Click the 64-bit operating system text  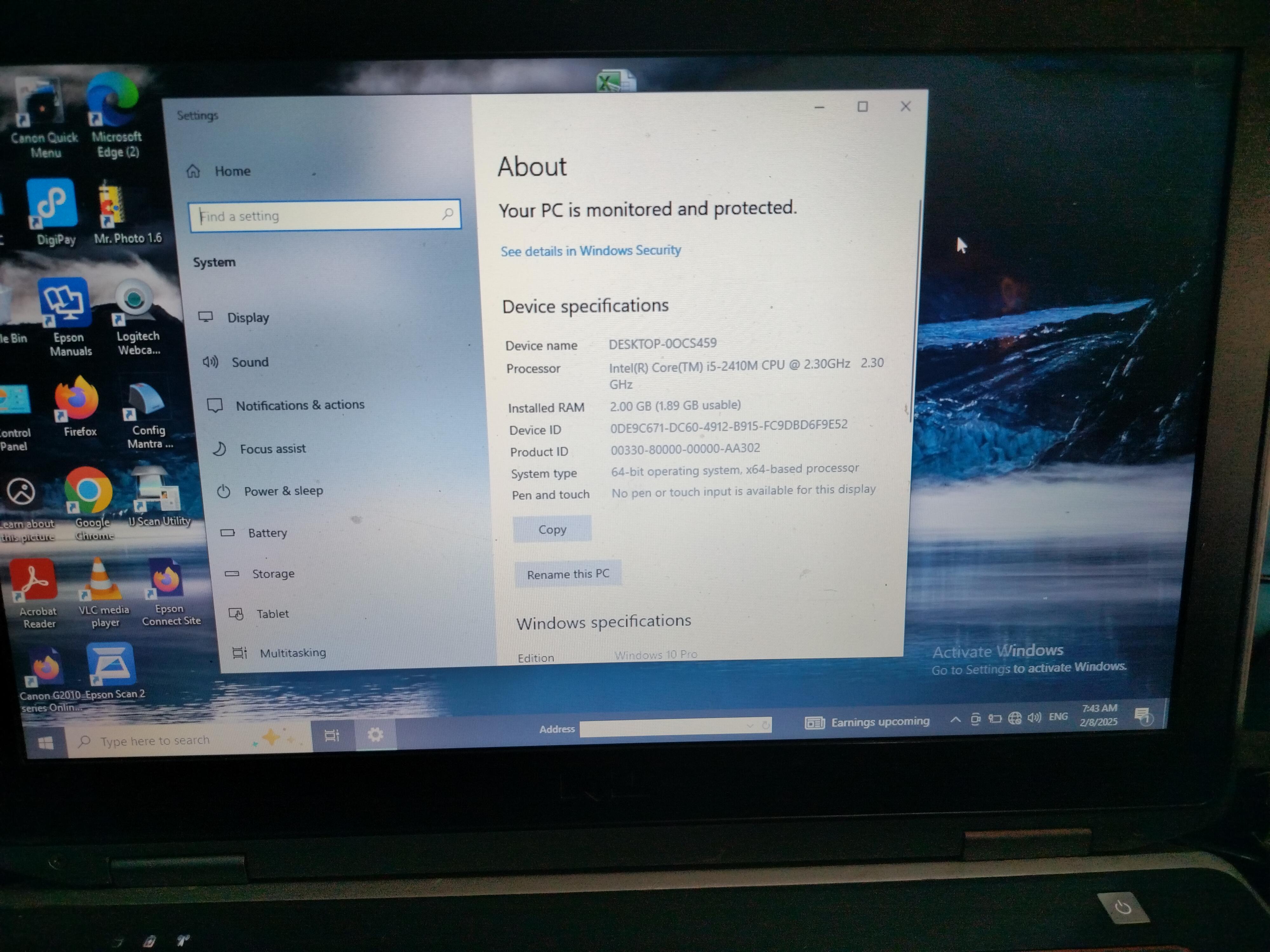point(735,469)
